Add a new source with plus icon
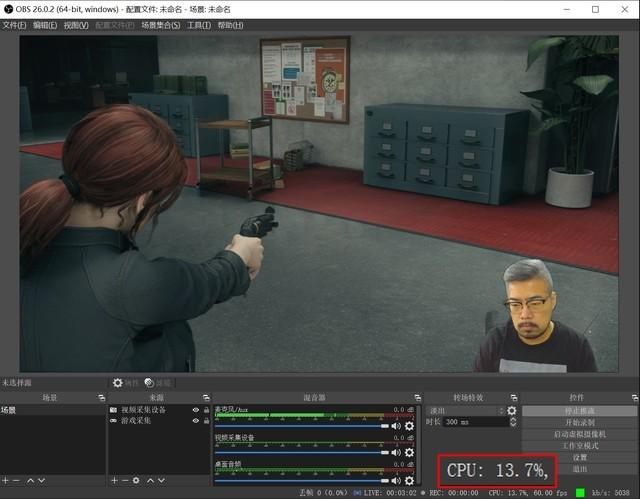This screenshot has height=499, width=640. click(114, 481)
